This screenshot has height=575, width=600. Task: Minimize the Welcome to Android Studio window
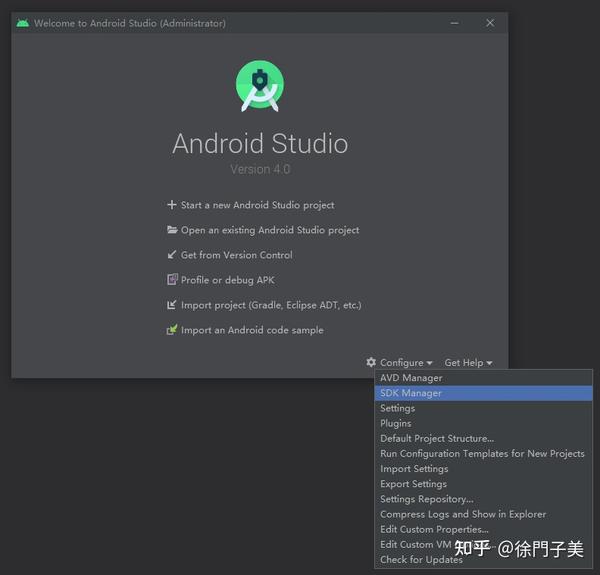(454, 23)
